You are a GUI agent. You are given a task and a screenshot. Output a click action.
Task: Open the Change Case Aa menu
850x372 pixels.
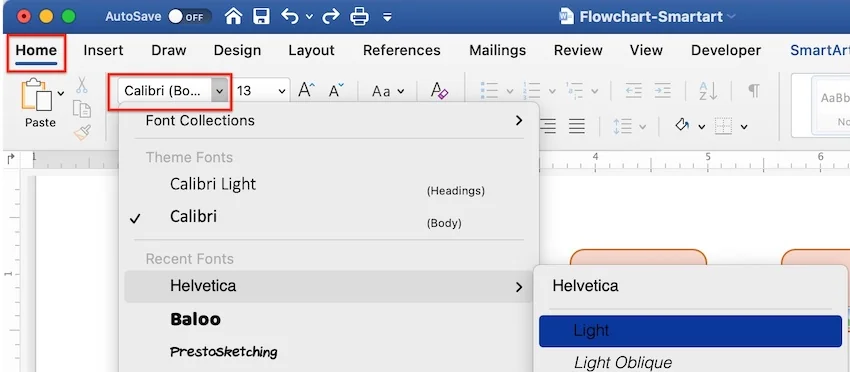(388, 91)
